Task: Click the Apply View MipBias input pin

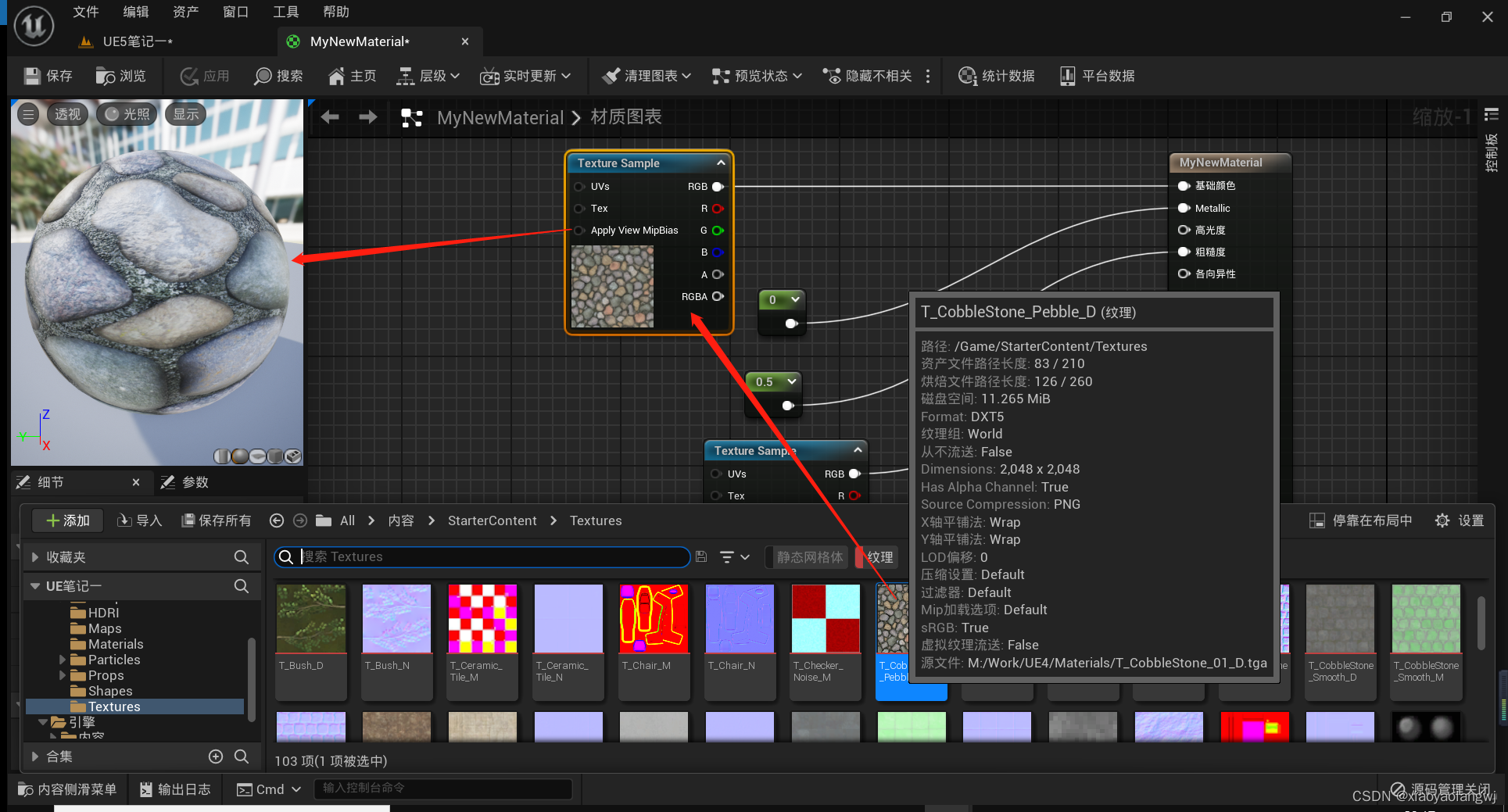Action: 579,231
